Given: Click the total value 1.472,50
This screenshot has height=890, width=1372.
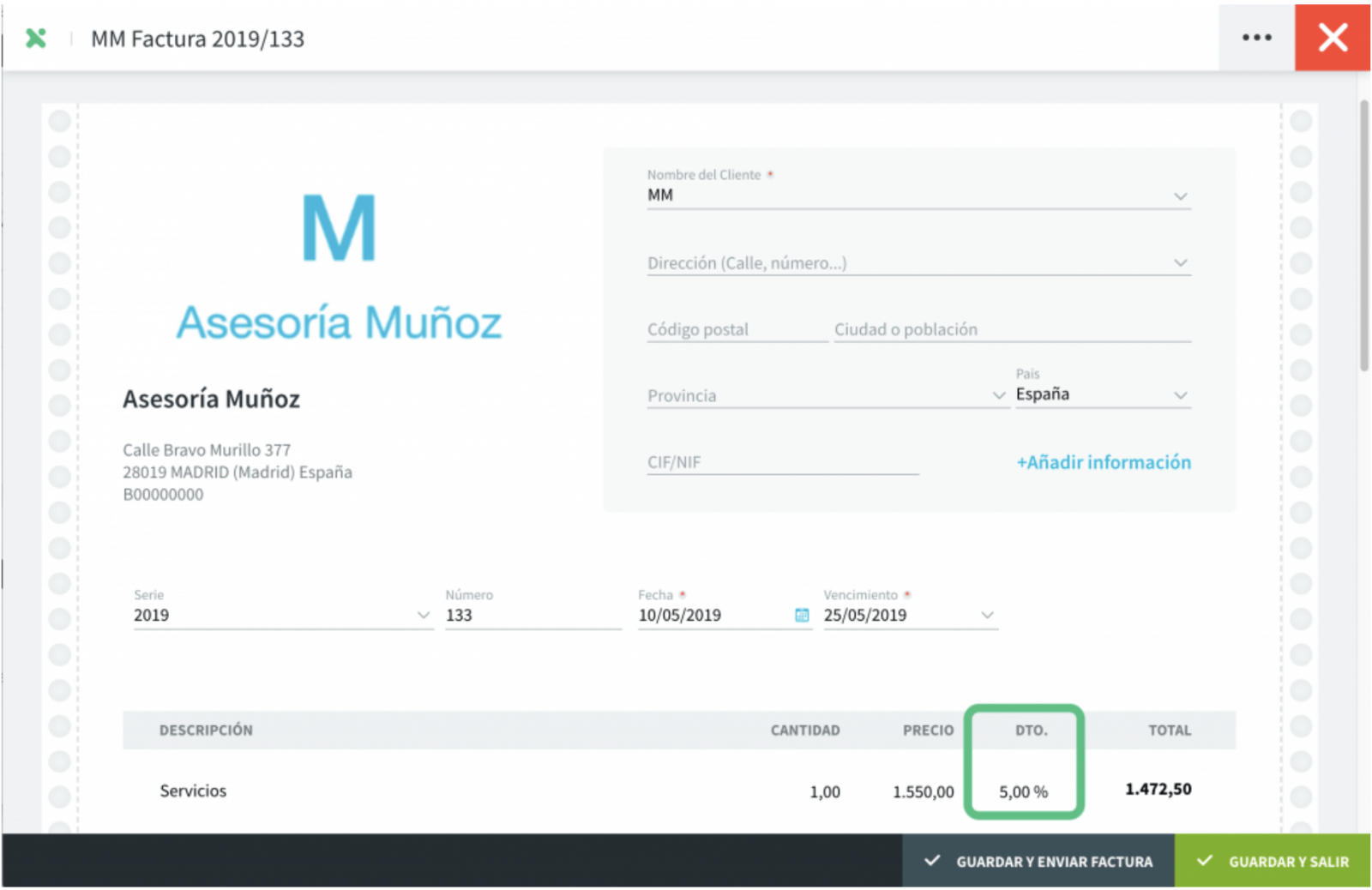Looking at the screenshot, I should click(x=1158, y=789).
